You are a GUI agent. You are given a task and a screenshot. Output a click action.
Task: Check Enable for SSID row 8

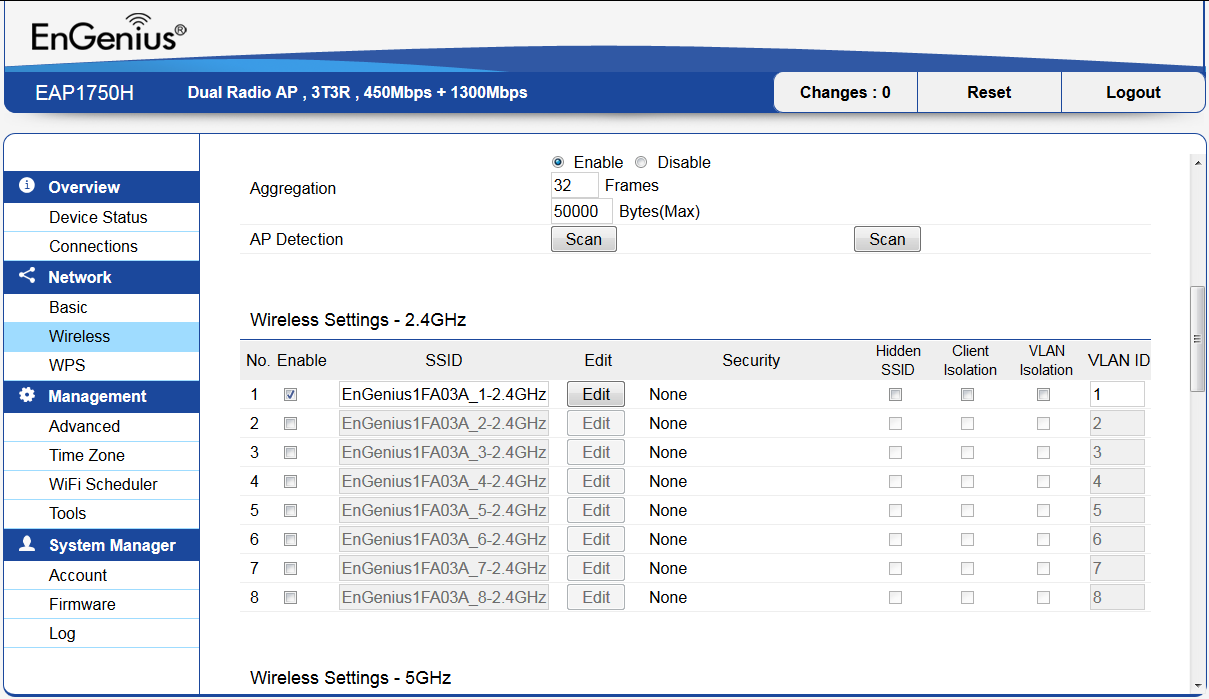pyautogui.click(x=290, y=598)
